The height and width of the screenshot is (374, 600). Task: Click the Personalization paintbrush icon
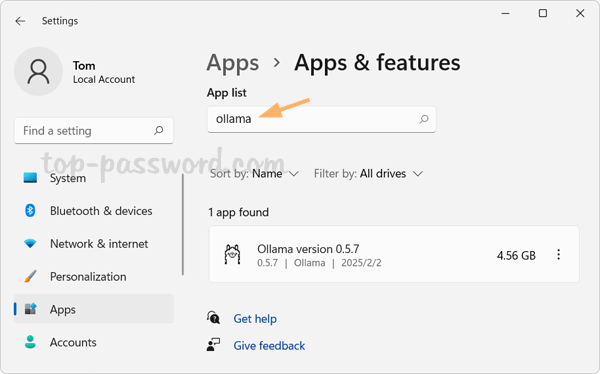pyautogui.click(x=30, y=276)
